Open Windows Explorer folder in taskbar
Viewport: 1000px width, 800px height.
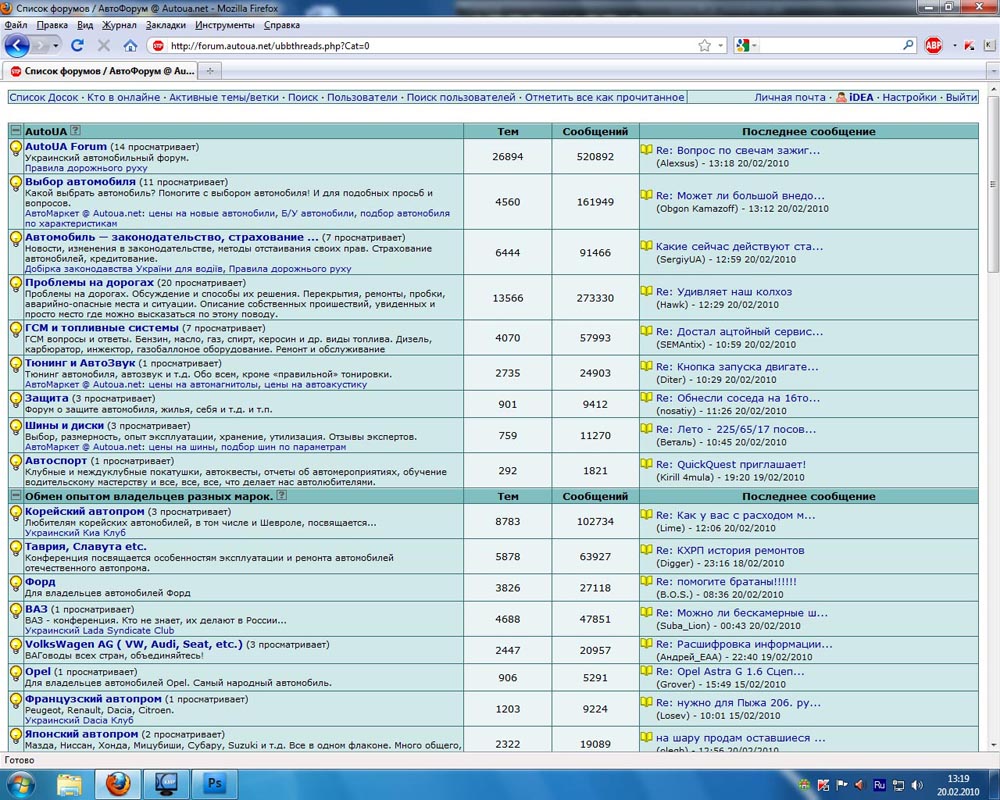pyautogui.click(x=69, y=783)
